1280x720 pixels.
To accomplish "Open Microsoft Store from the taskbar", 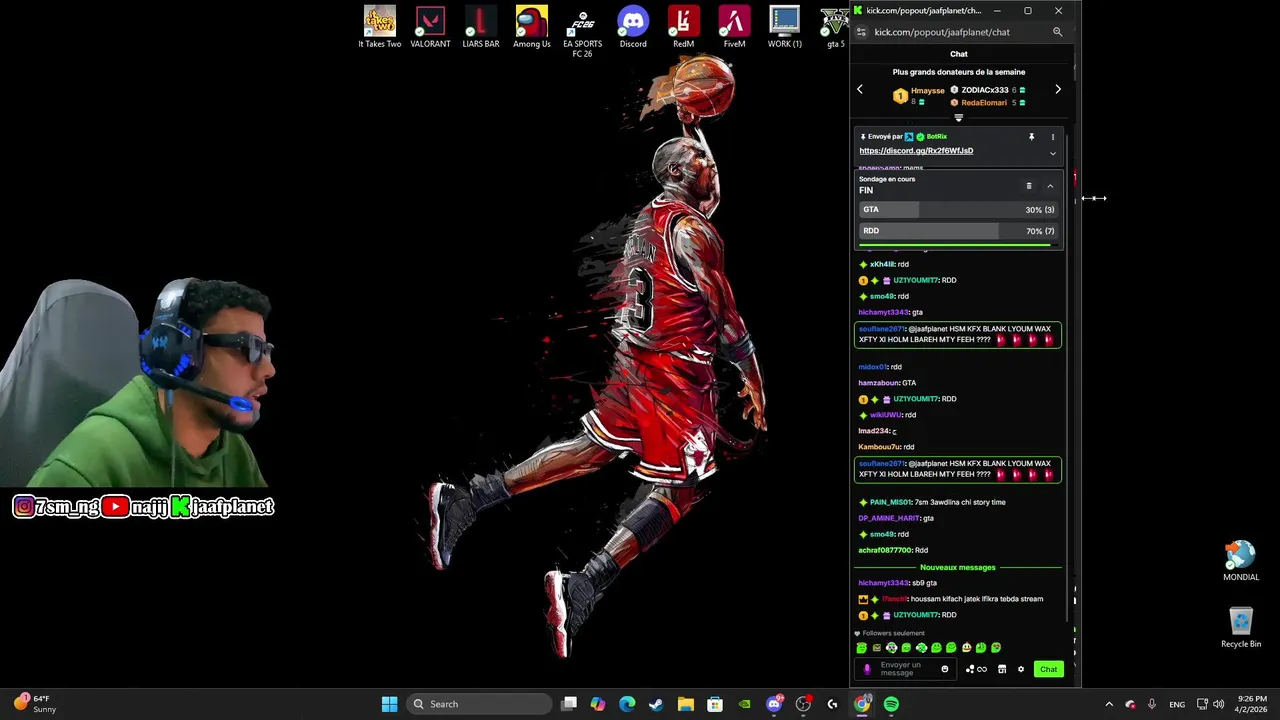I will click(x=715, y=704).
